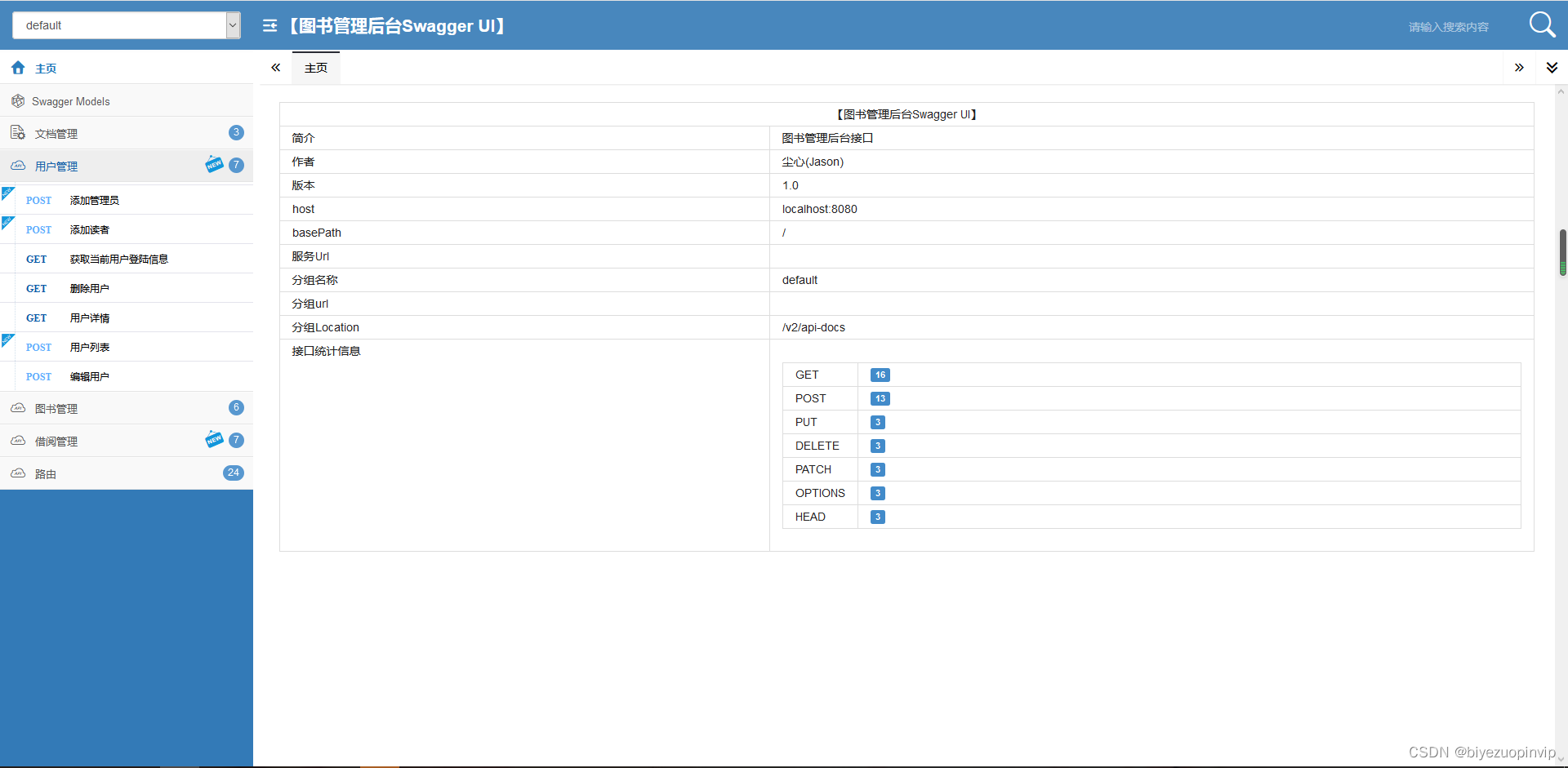This screenshot has width=1568, height=768.
Task: Open GET 删除用户 API
Action: 127,288
